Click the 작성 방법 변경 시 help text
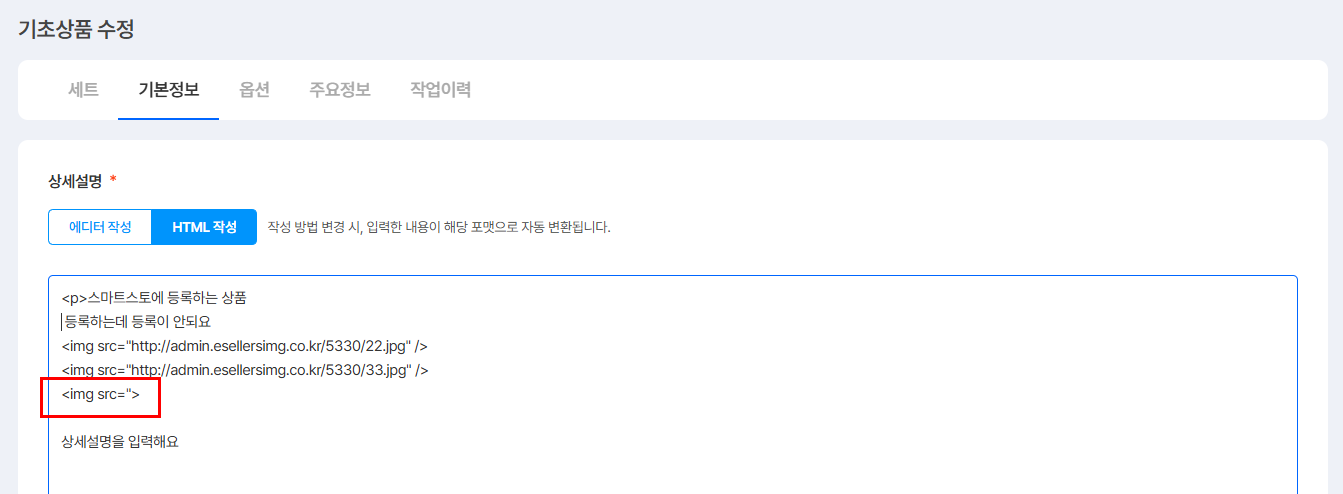This screenshot has width=1343, height=494. [438, 227]
